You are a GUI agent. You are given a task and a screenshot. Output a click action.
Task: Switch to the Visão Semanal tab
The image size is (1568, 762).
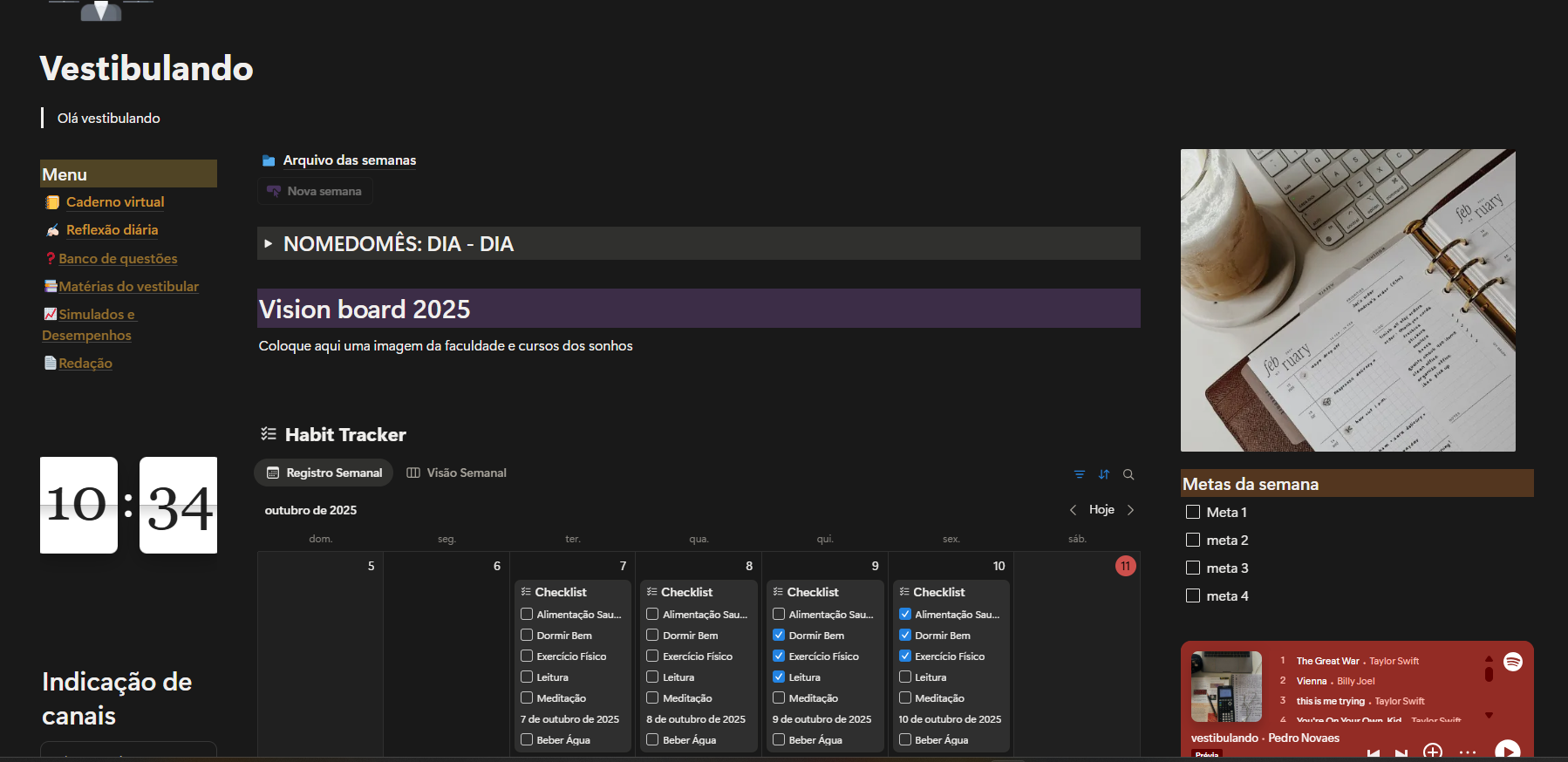coord(456,473)
